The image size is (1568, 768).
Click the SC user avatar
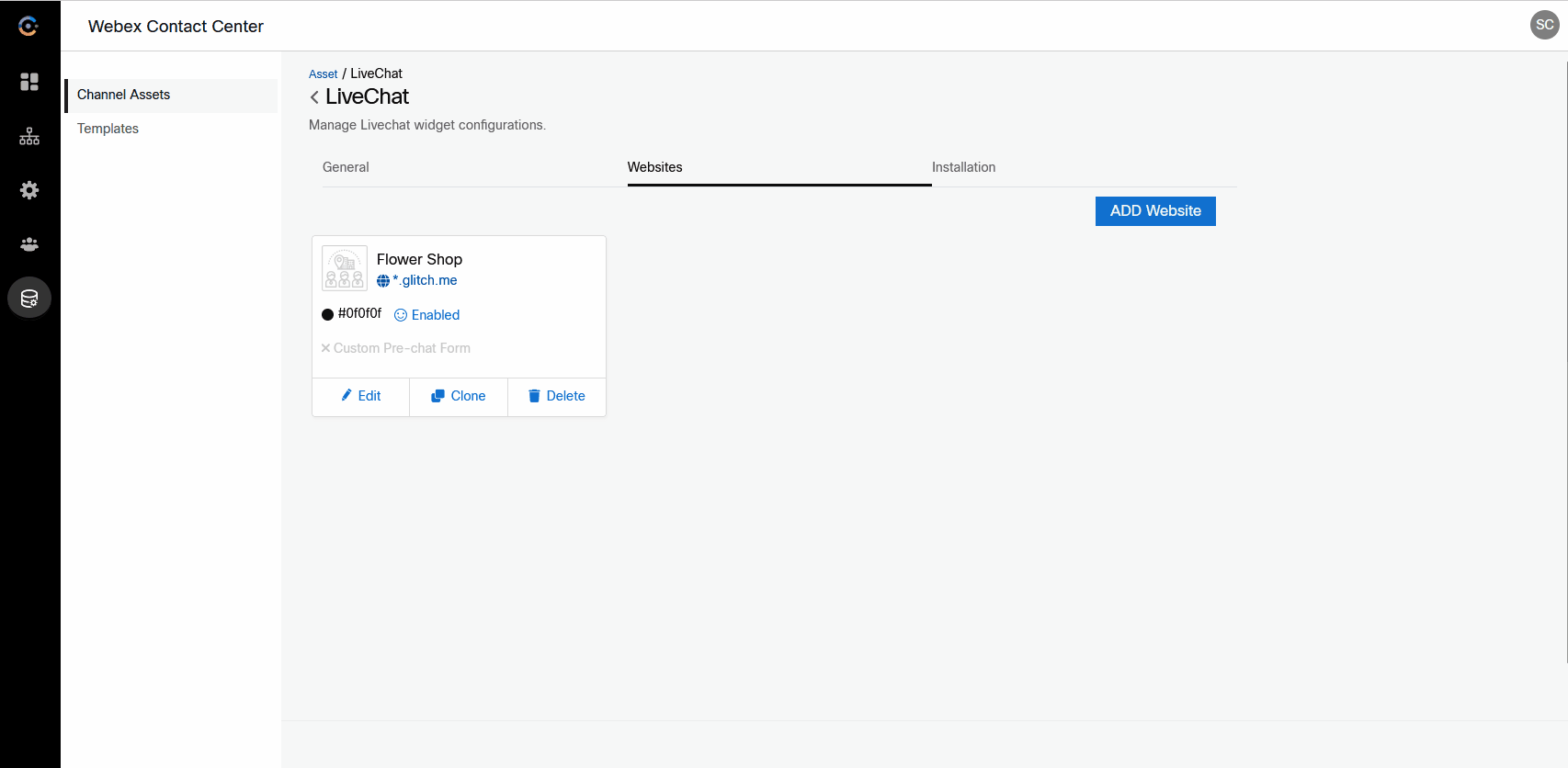[1544, 25]
